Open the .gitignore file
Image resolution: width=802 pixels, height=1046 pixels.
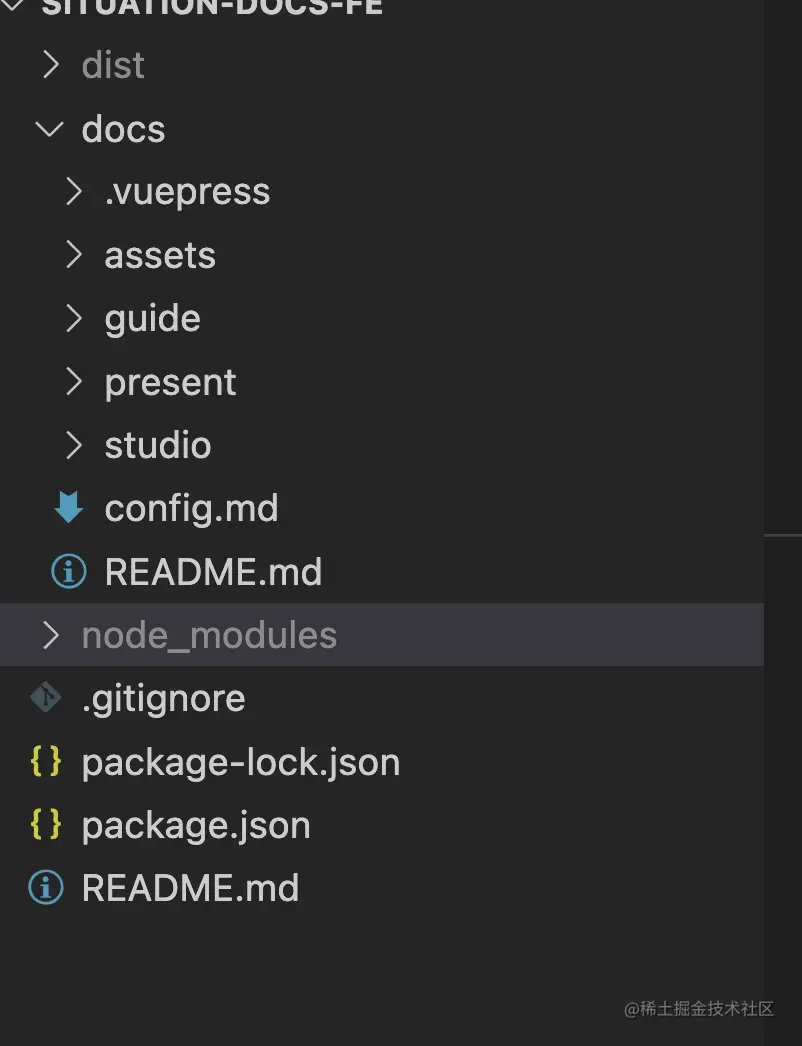click(164, 698)
